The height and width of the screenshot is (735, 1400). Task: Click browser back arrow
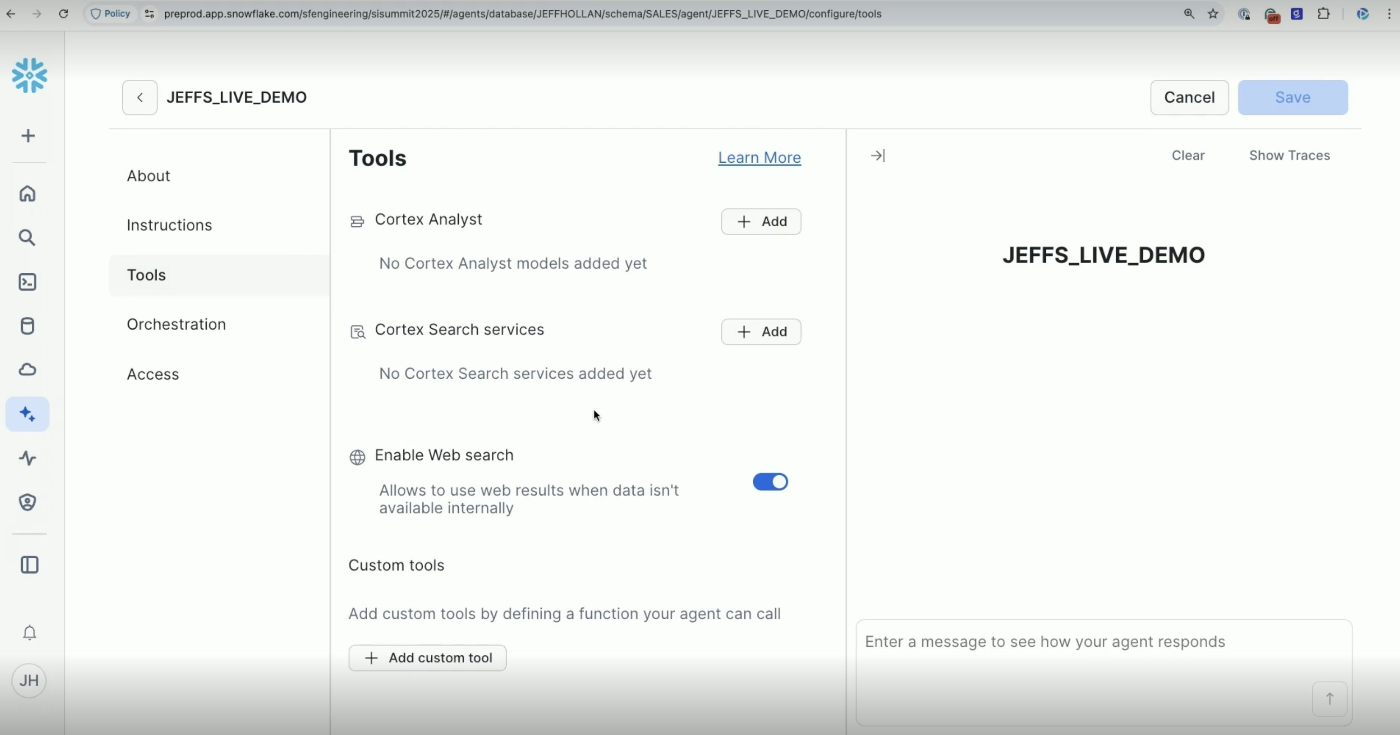pyautogui.click(x=12, y=14)
